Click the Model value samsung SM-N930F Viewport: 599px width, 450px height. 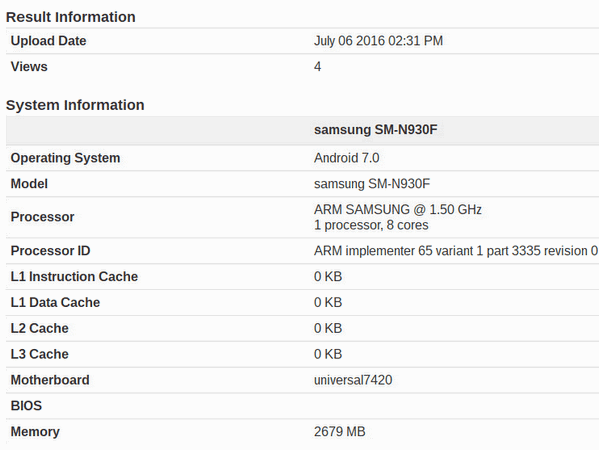click(x=372, y=184)
